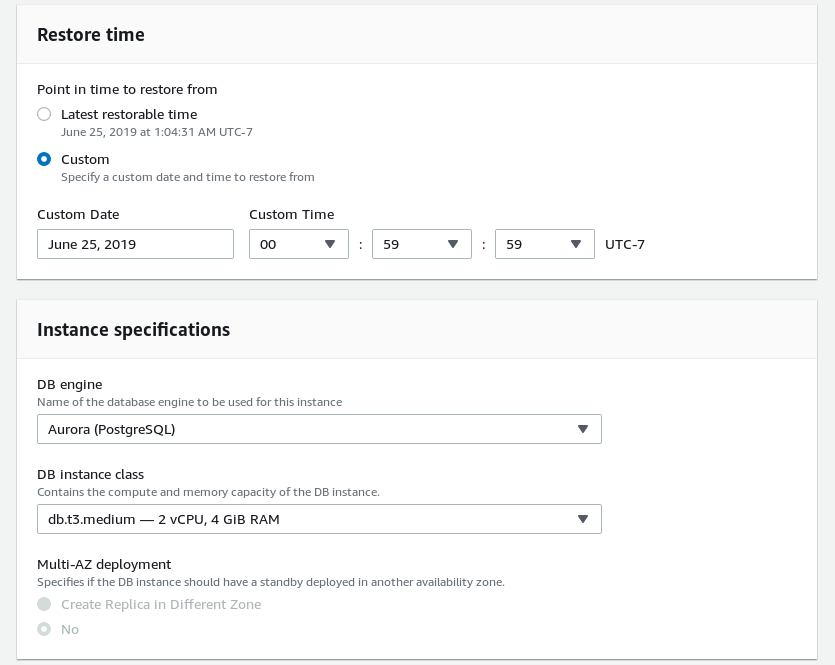The height and width of the screenshot is (665, 835).
Task: Click the Custom Date field showing June 25, 2019
Action: pyautogui.click(x=135, y=244)
